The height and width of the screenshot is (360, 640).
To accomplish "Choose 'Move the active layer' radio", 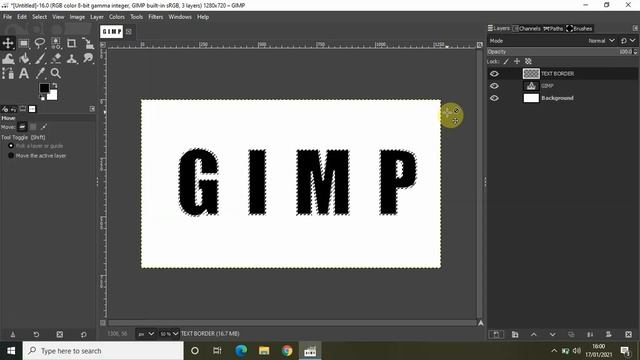I will coord(11,156).
